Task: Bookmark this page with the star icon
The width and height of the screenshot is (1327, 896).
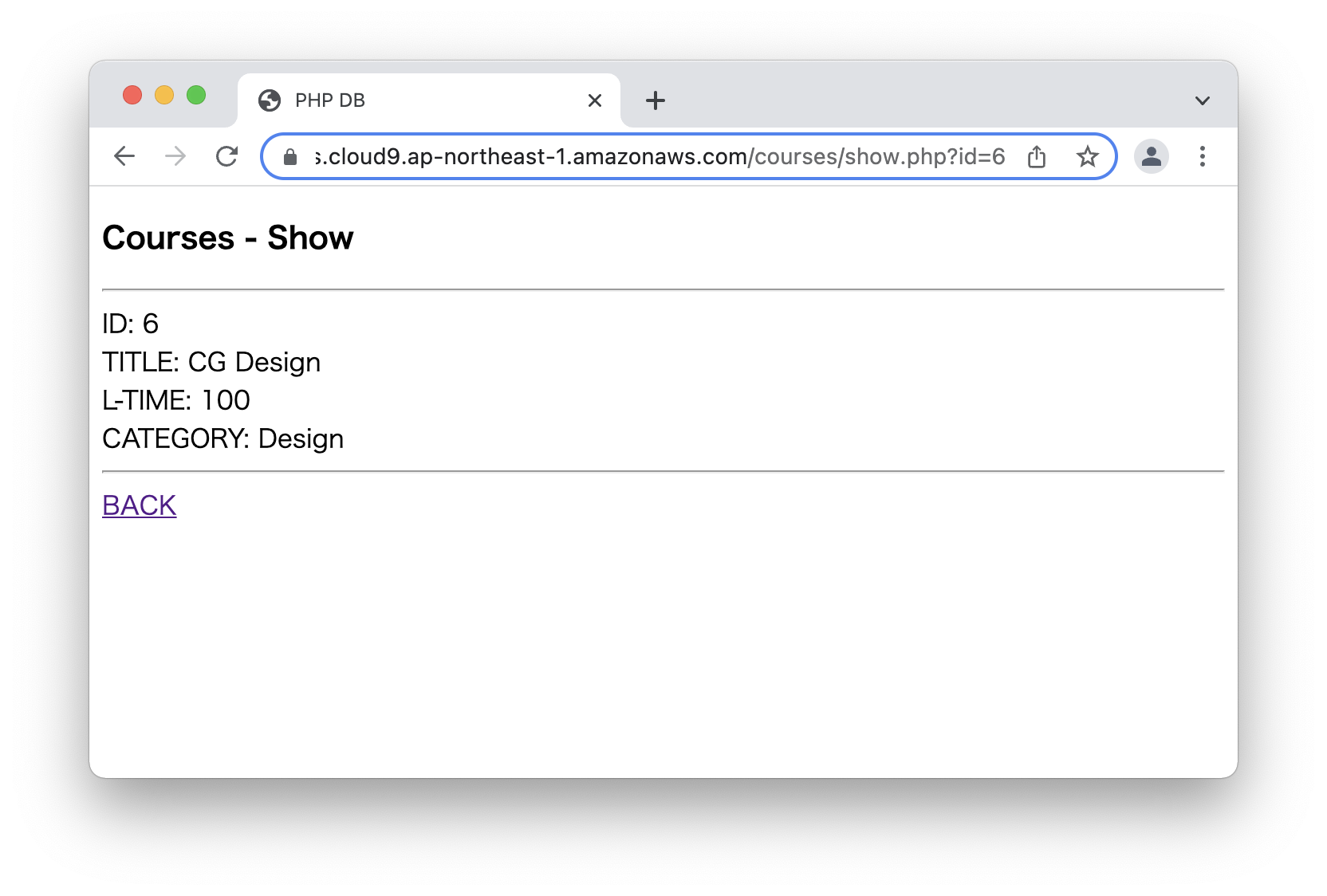Action: tap(1087, 157)
